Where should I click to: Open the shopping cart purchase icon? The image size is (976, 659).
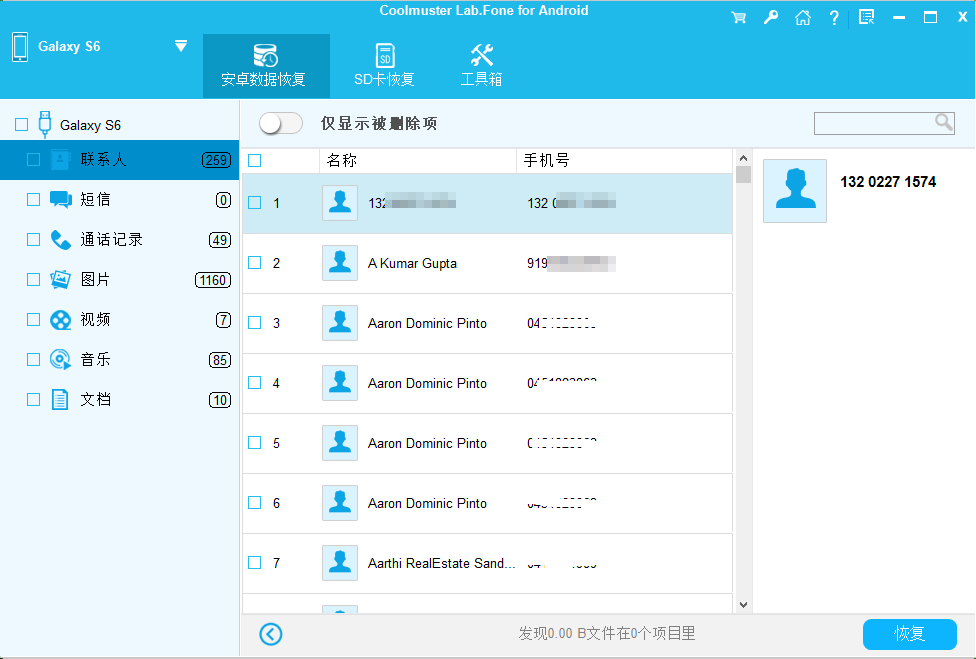(739, 17)
